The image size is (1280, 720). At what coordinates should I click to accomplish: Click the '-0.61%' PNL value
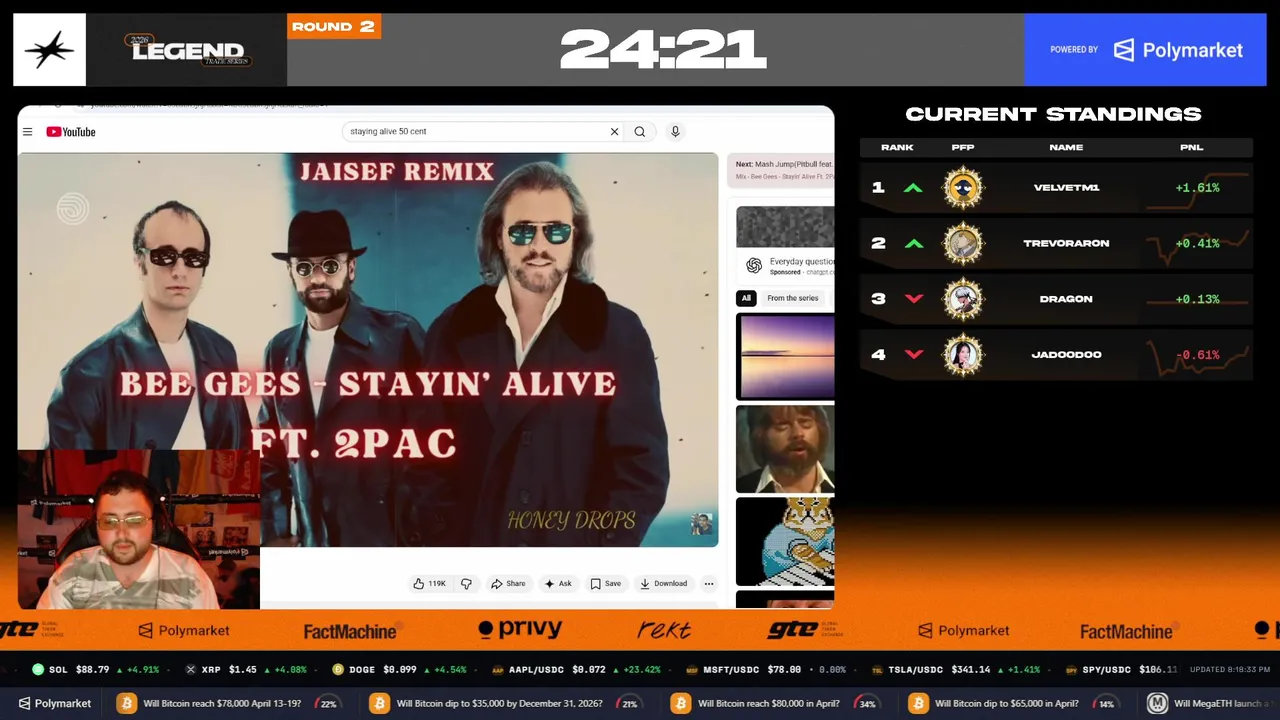1197,355
